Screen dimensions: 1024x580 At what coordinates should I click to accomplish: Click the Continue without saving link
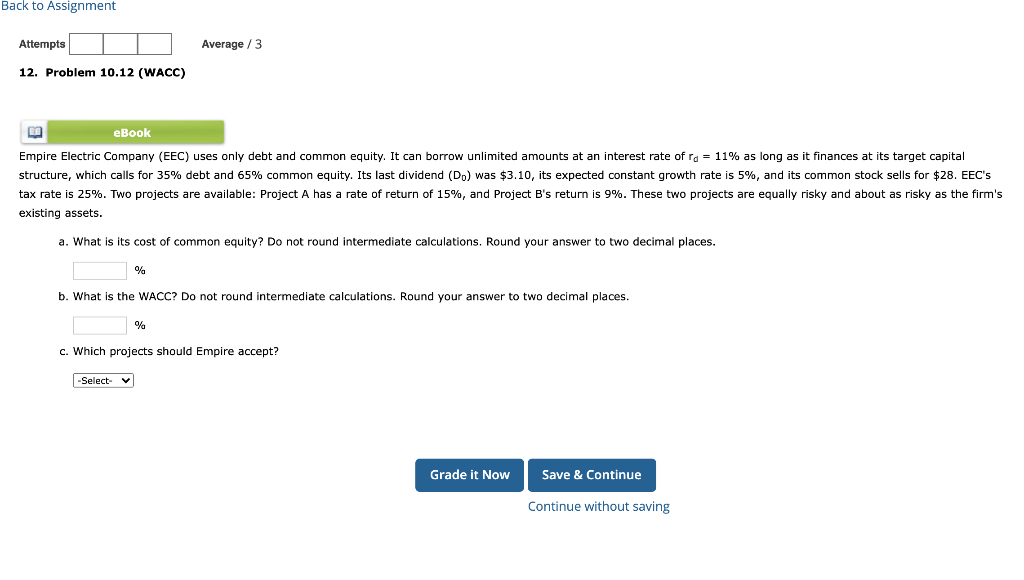point(598,506)
